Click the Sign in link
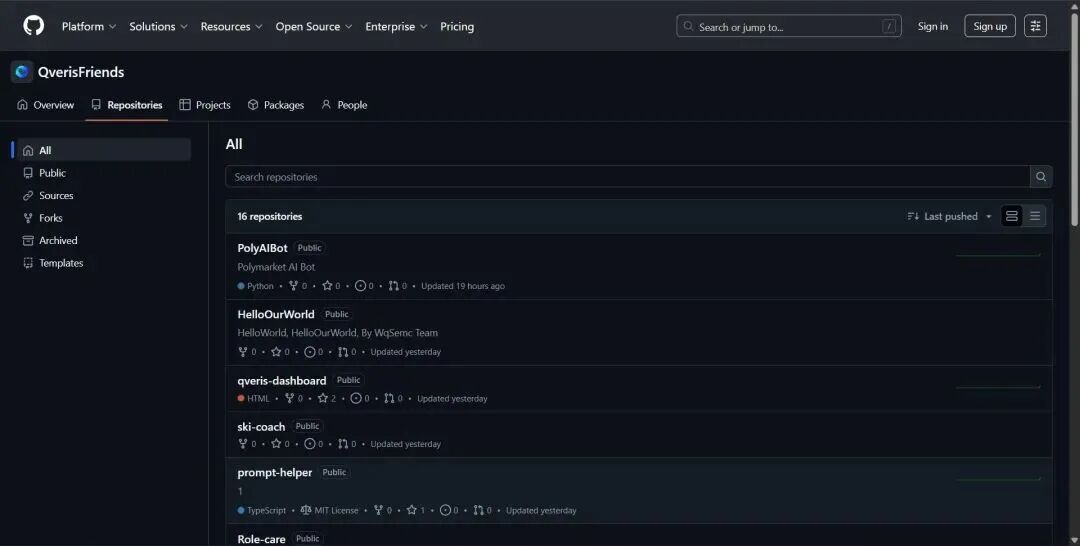Image resolution: width=1080 pixels, height=546 pixels. (933, 26)
